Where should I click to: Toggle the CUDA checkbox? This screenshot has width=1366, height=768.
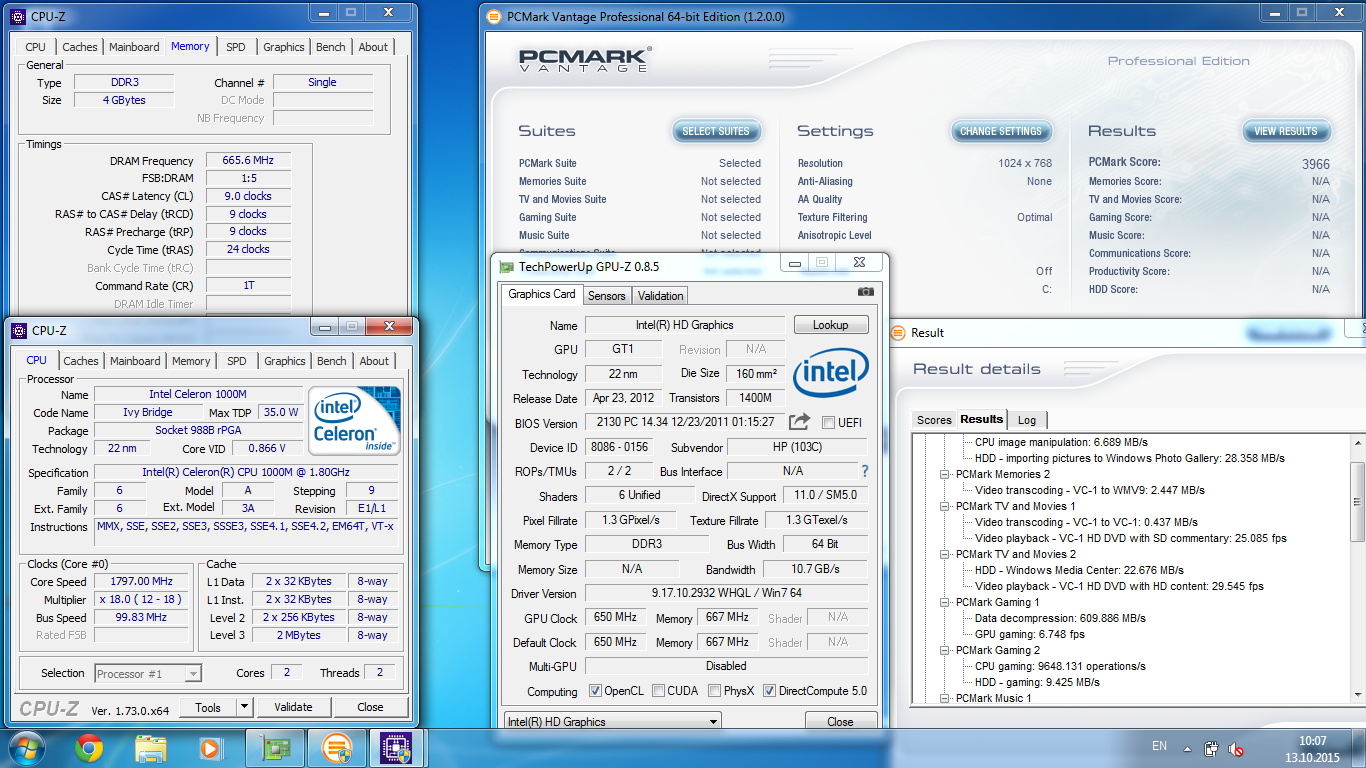[658, 691]
